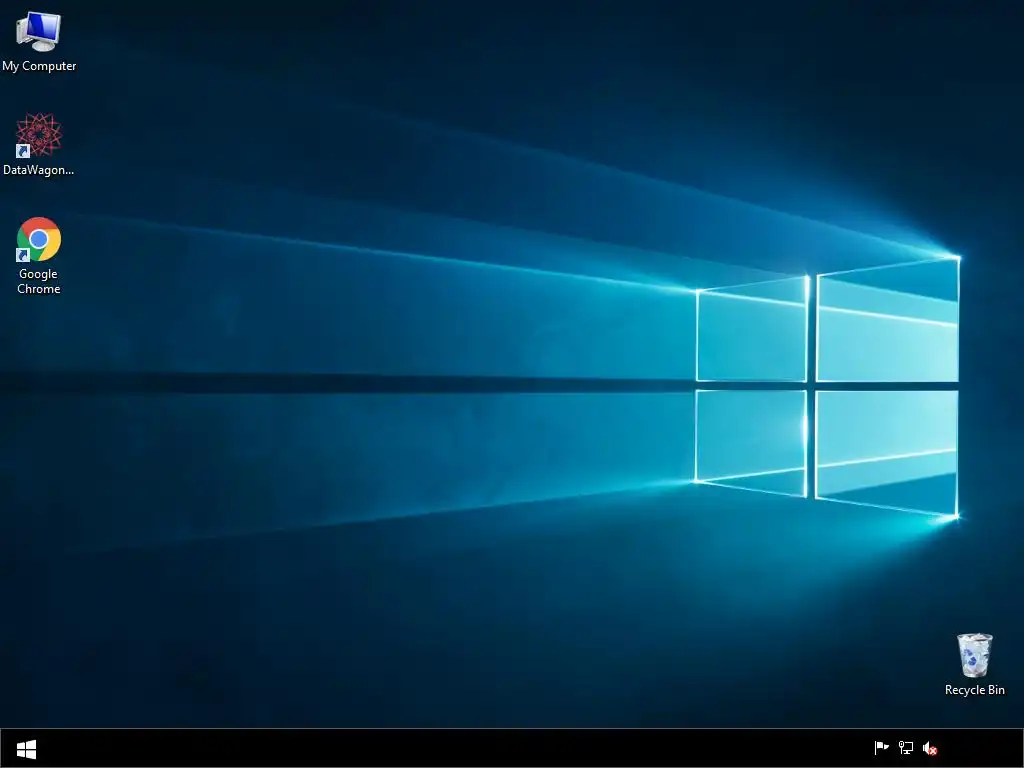This screenshot has height=768, width=1024.
Task: Click the "Google Chrome" label text
Action: tap(39, 281)
